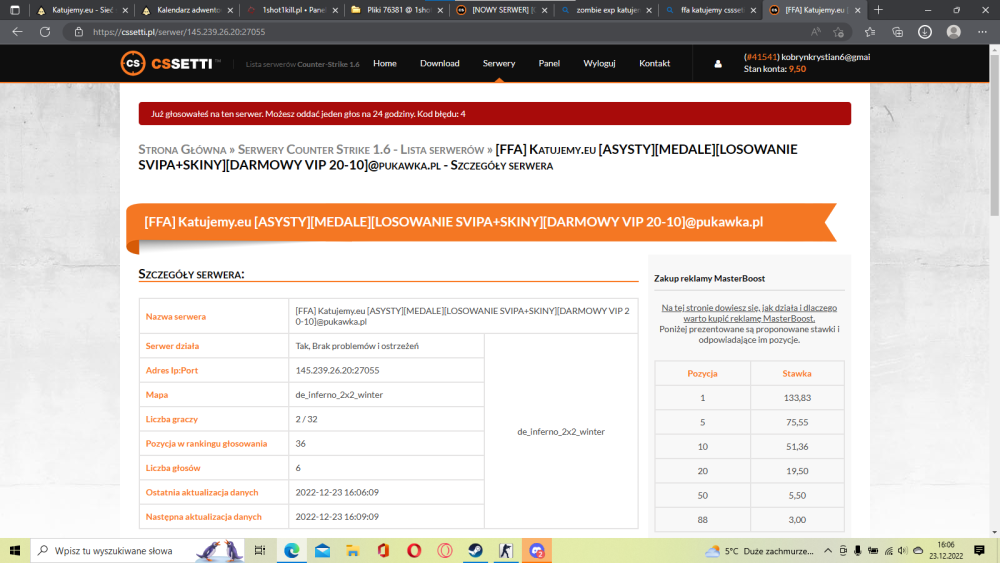Click the orange server title banner
This screenshot has width=1000, height=563.
(482, 222)
